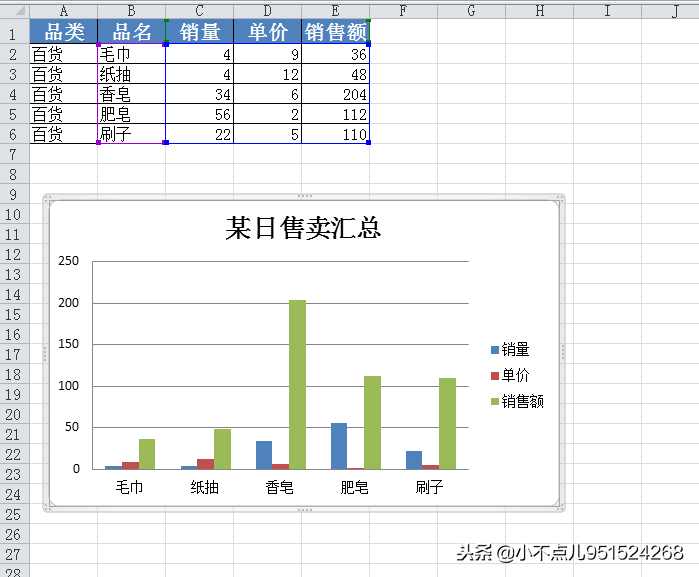Select unit price cell 9
This screenshot has height=577, width=699.
tap(267, 54)
